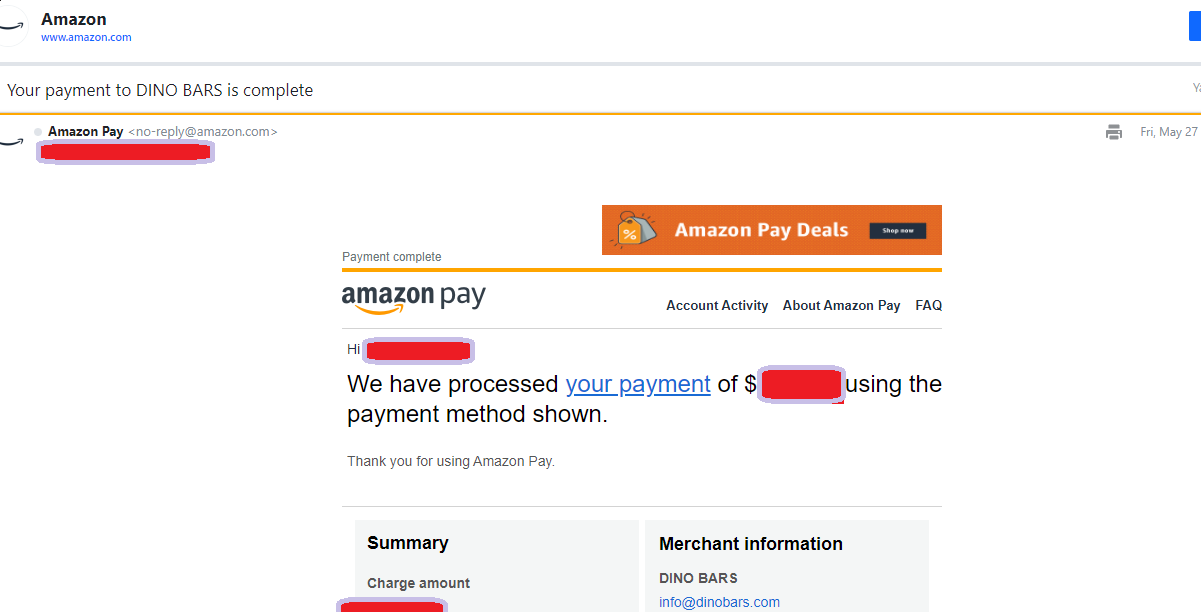Click the Fri, May 27 date
This screenshot has width=1201, height=612.
click(1169, 132)
